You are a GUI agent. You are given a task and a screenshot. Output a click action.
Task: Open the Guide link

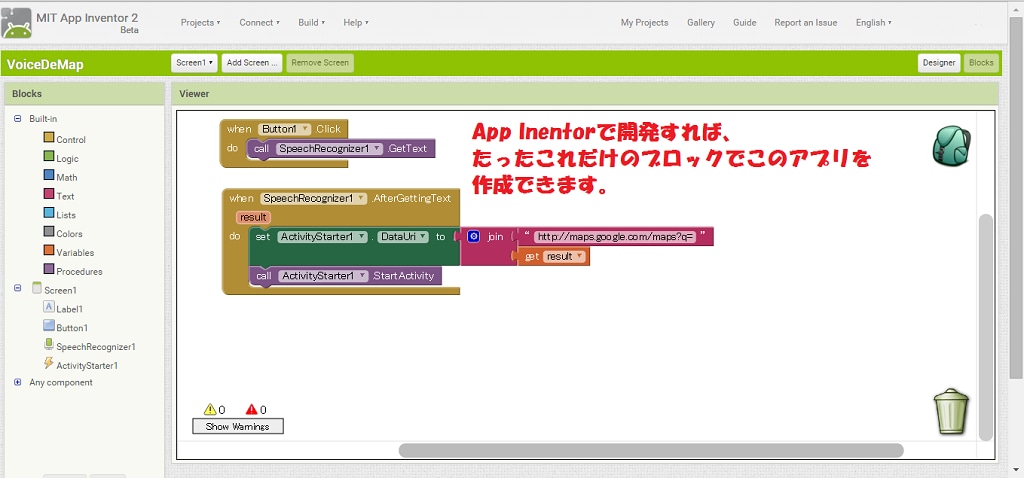coord(744,22)
